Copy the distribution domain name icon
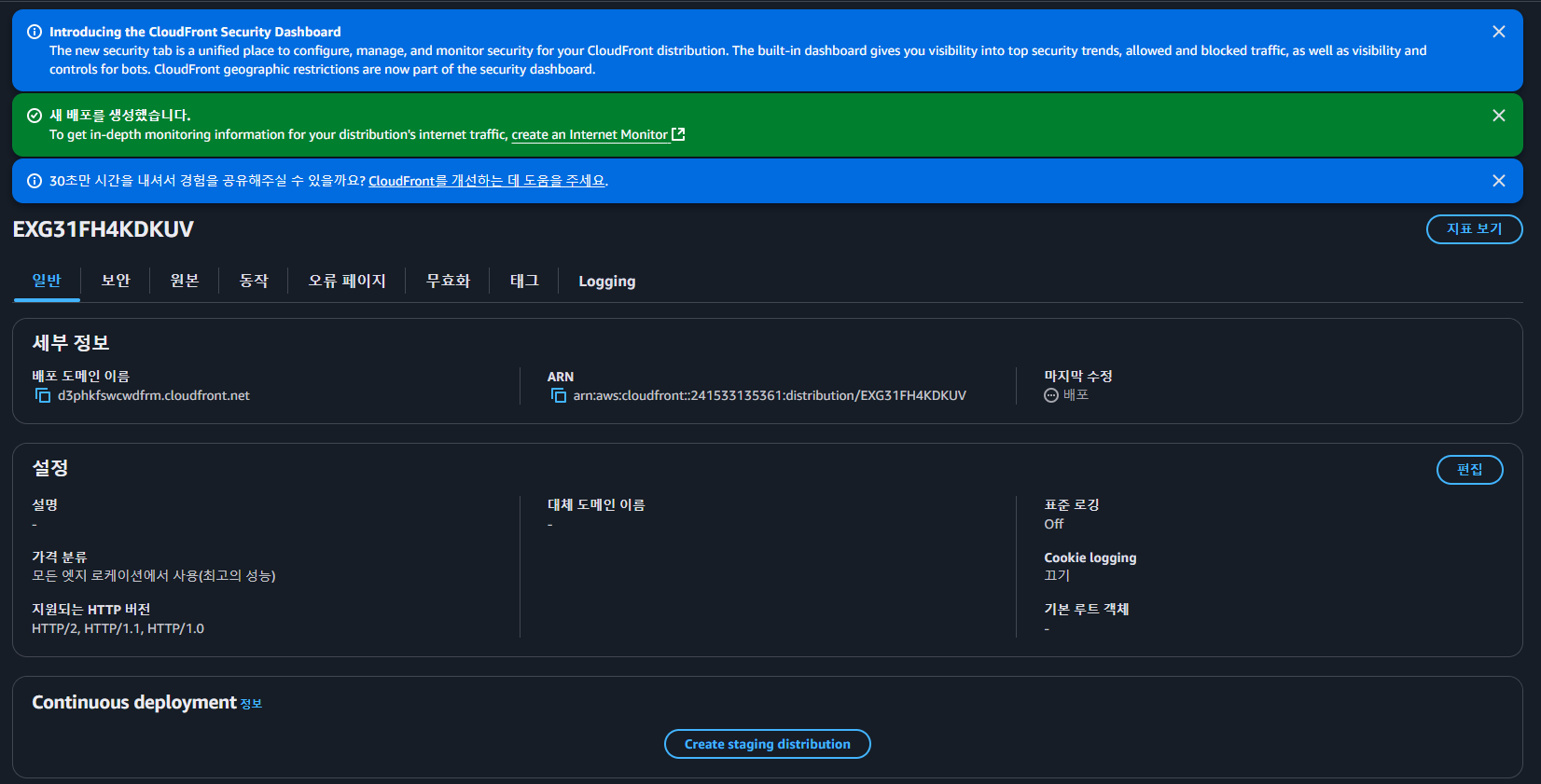 point(43,395)
